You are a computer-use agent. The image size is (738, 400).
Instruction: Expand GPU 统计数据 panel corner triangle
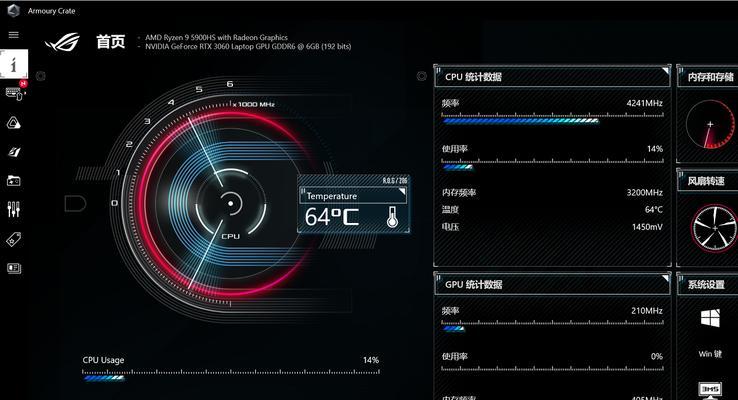tap(665, 279)
